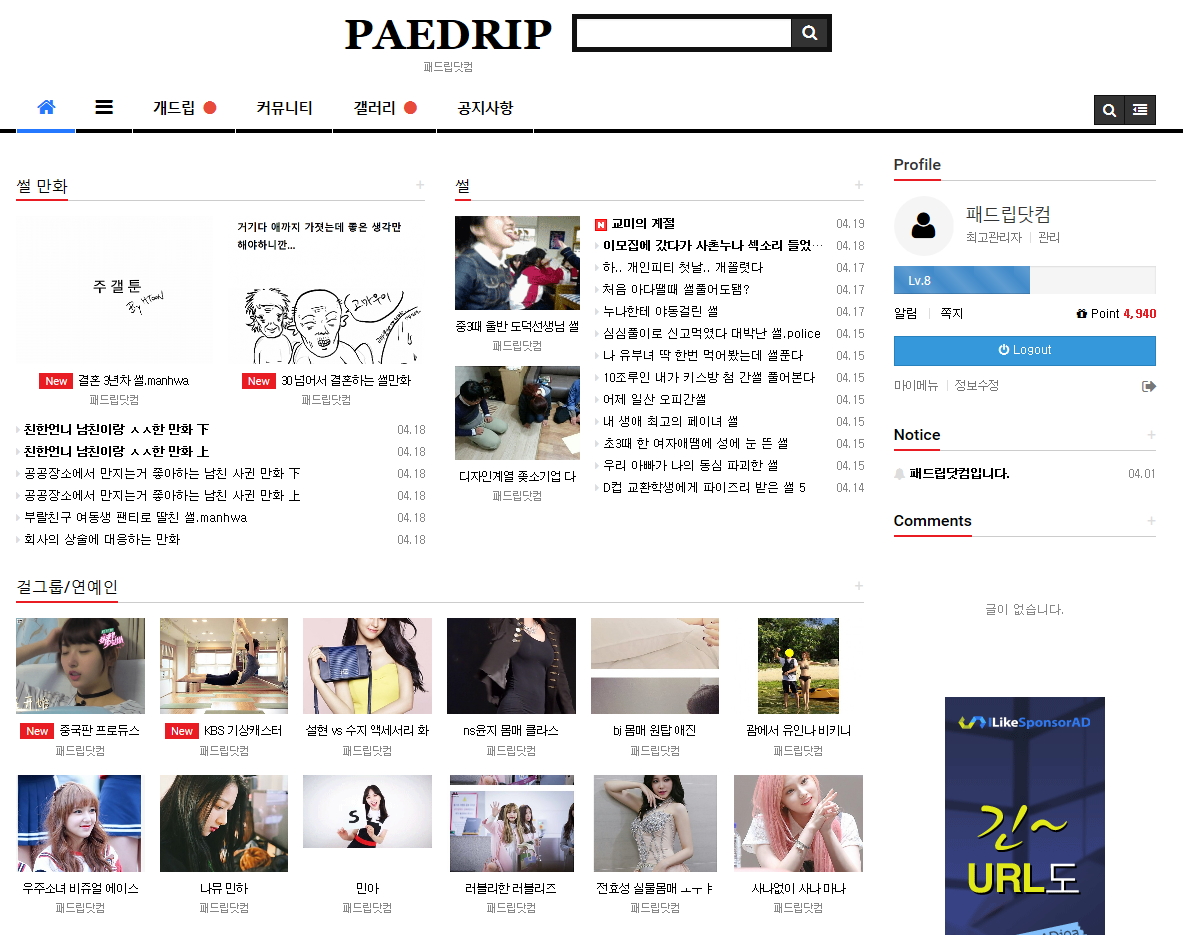Click the dark search icon on navigation right
Screen dimensions: 1183x935
click(1109, 110)
